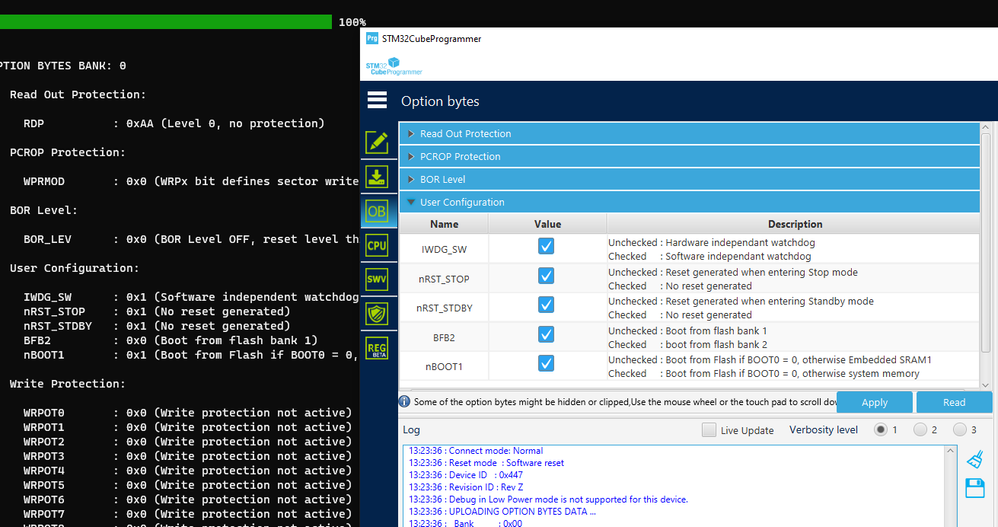Click log line about Debug in Low Power mode
This screenshot has height=527, width=998.
click(x=548, y=499)
